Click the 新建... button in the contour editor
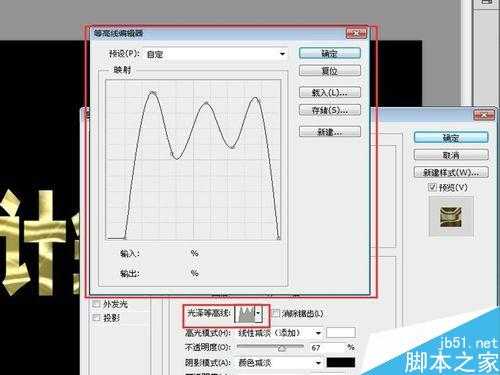The width and height of the screenshot is (500, 375). coord(330,132)
